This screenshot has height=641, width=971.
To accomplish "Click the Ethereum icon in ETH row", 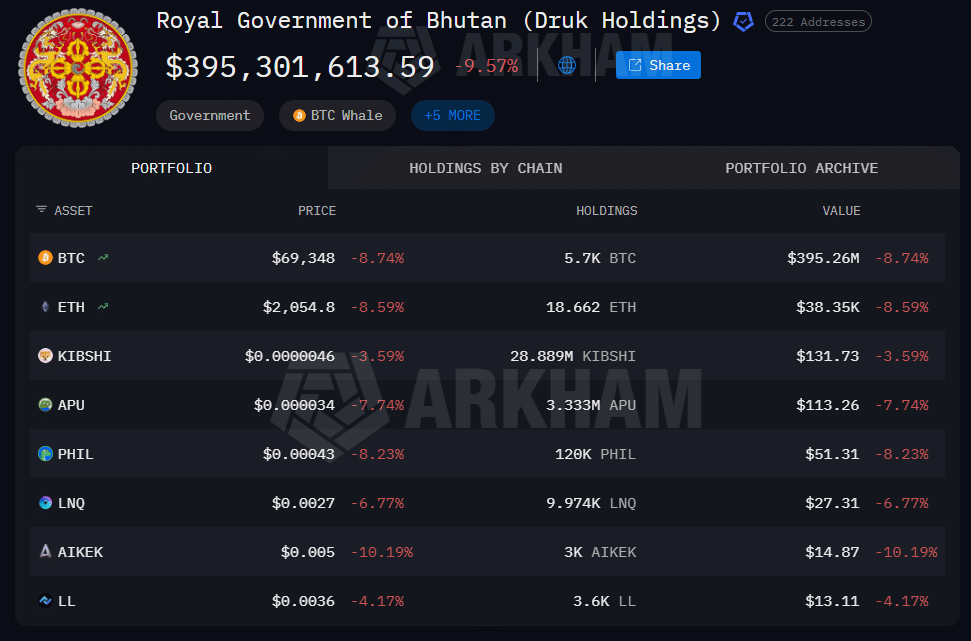I will coord(45,307).
